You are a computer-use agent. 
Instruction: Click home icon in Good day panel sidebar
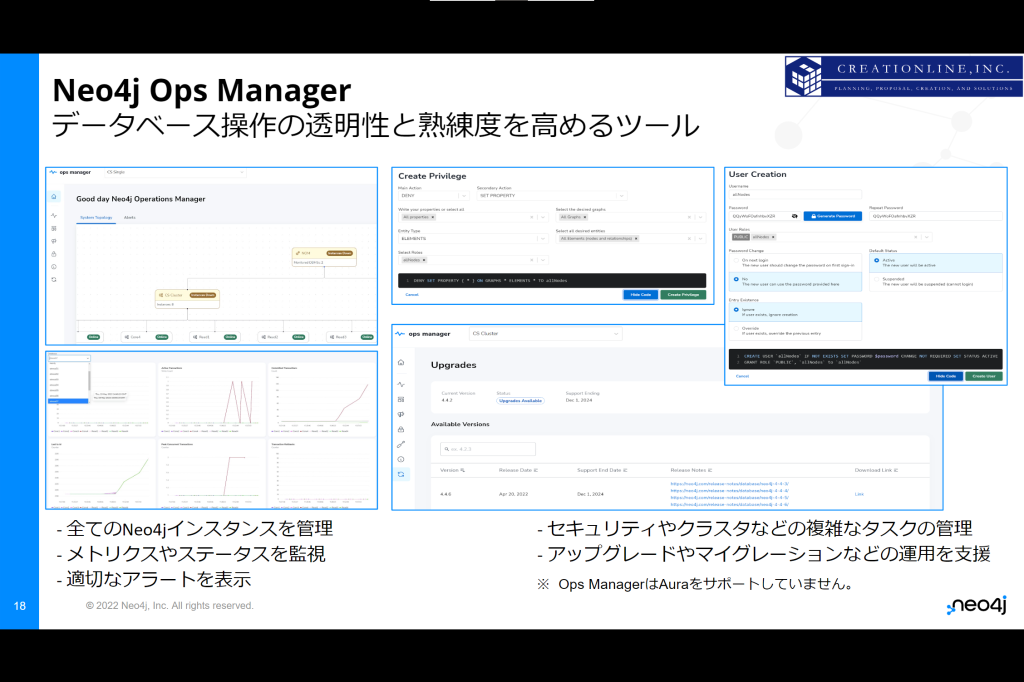[x=54, y=196]
